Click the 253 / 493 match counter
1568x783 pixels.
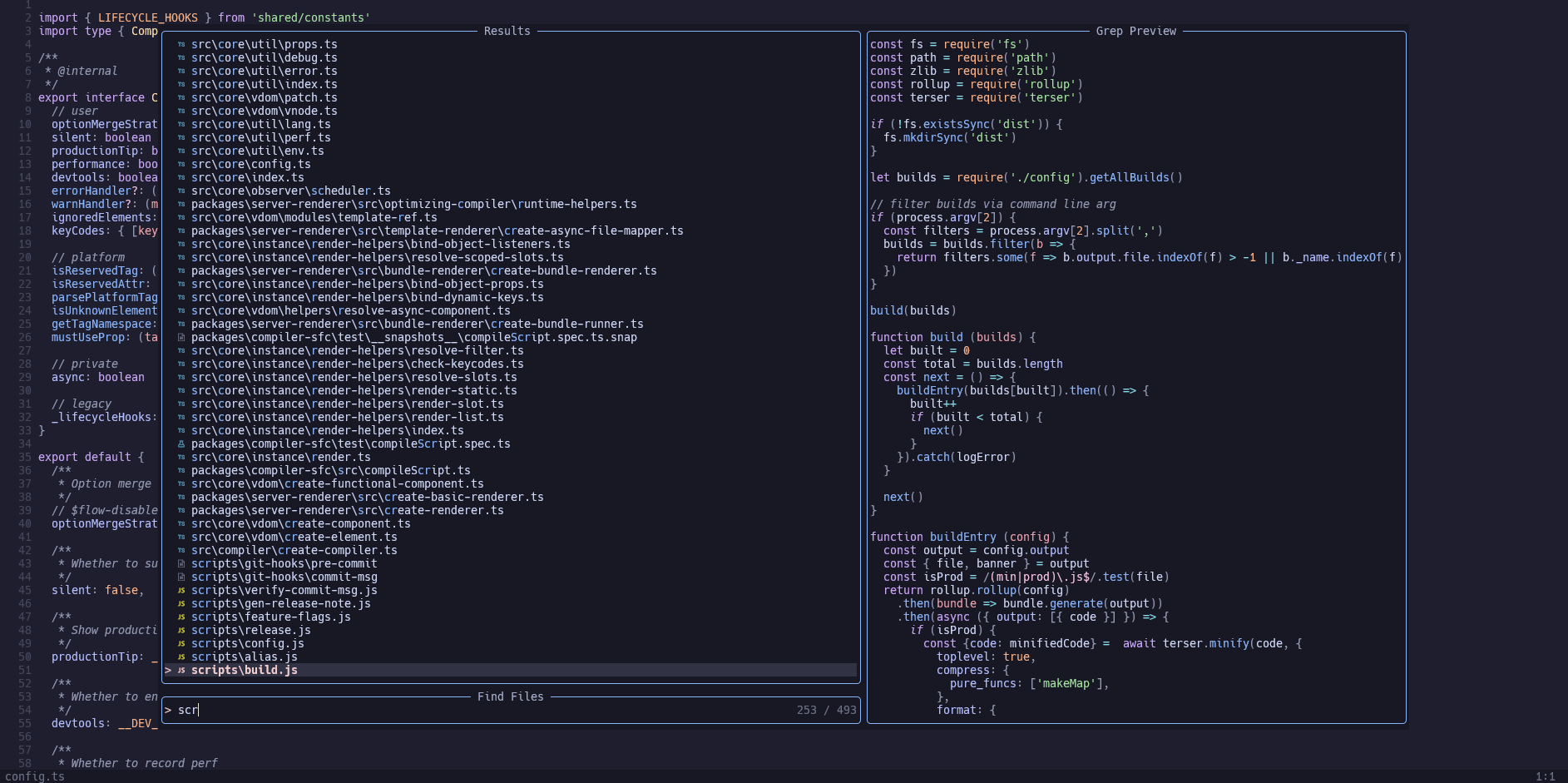click(826, 710)
